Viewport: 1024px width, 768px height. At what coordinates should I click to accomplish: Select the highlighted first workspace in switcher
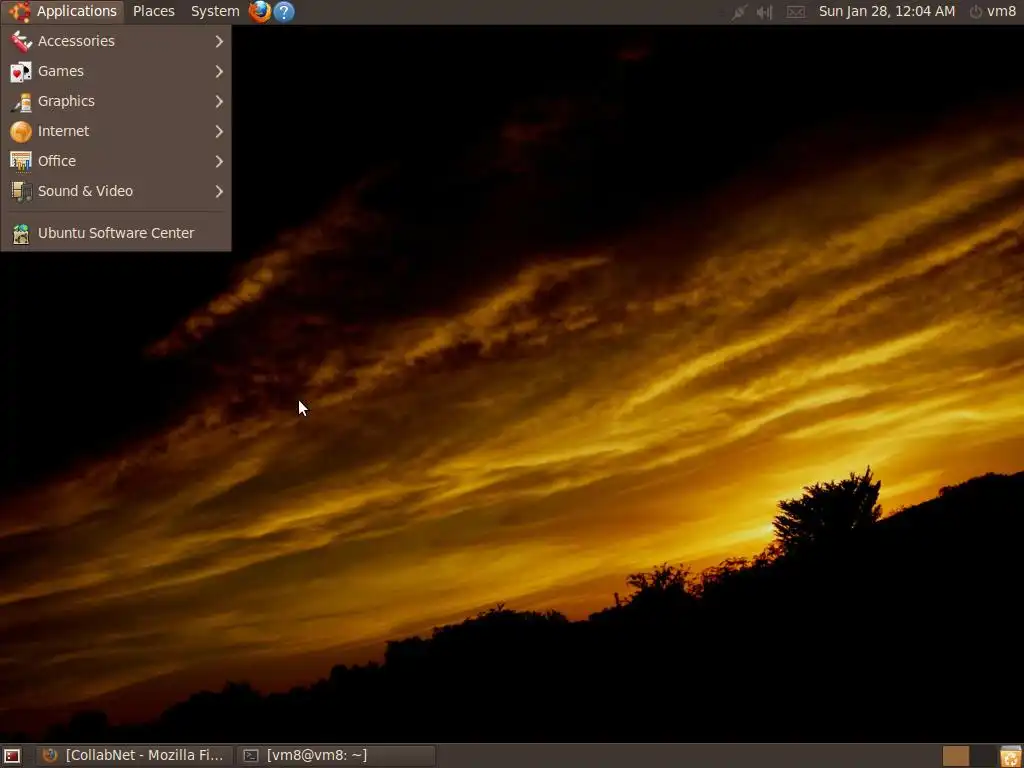pos(956,756)
